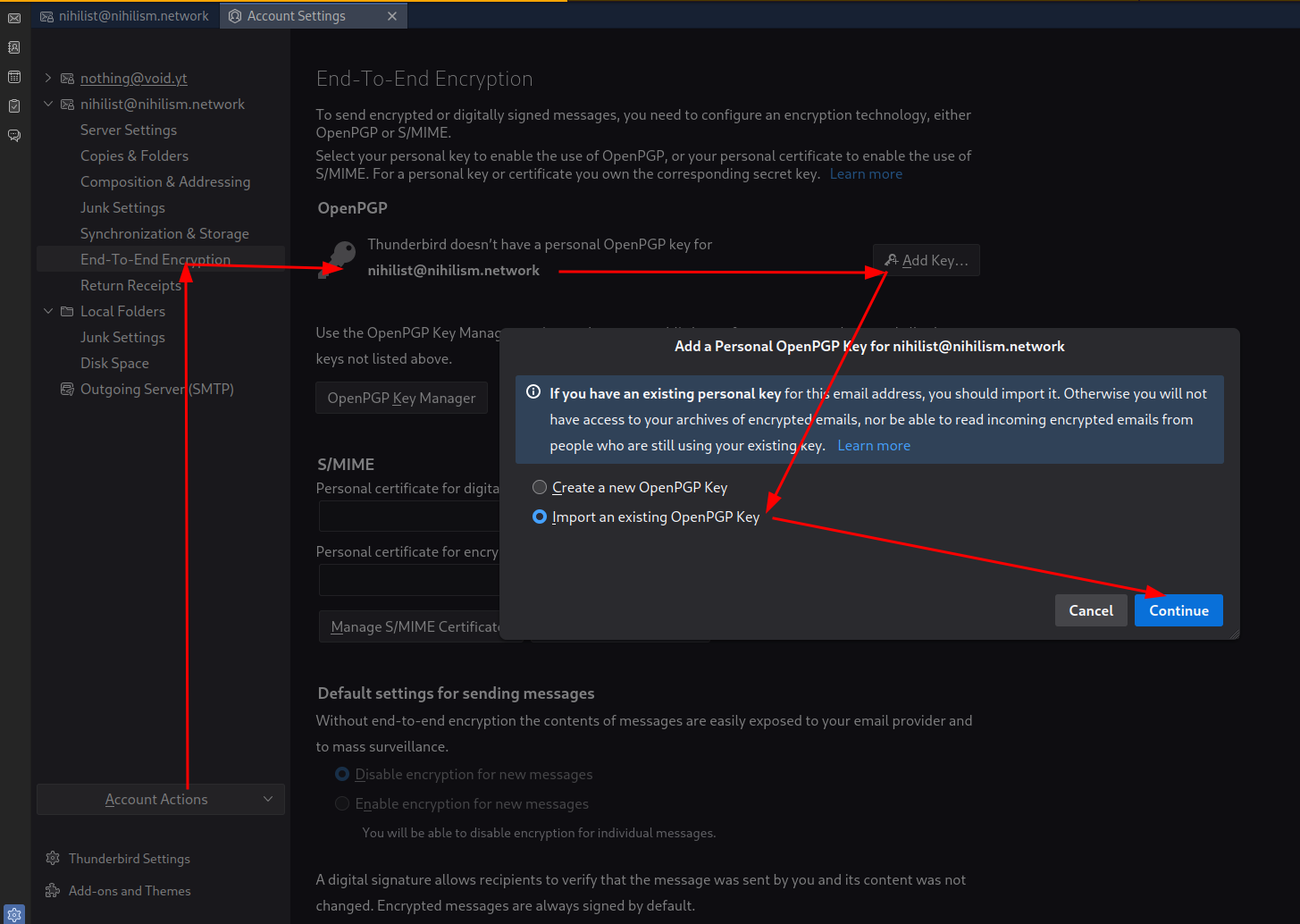This screenshot has width=1300, height=924.
Task: Click the Add Key… button
Action: coord(927,260)
